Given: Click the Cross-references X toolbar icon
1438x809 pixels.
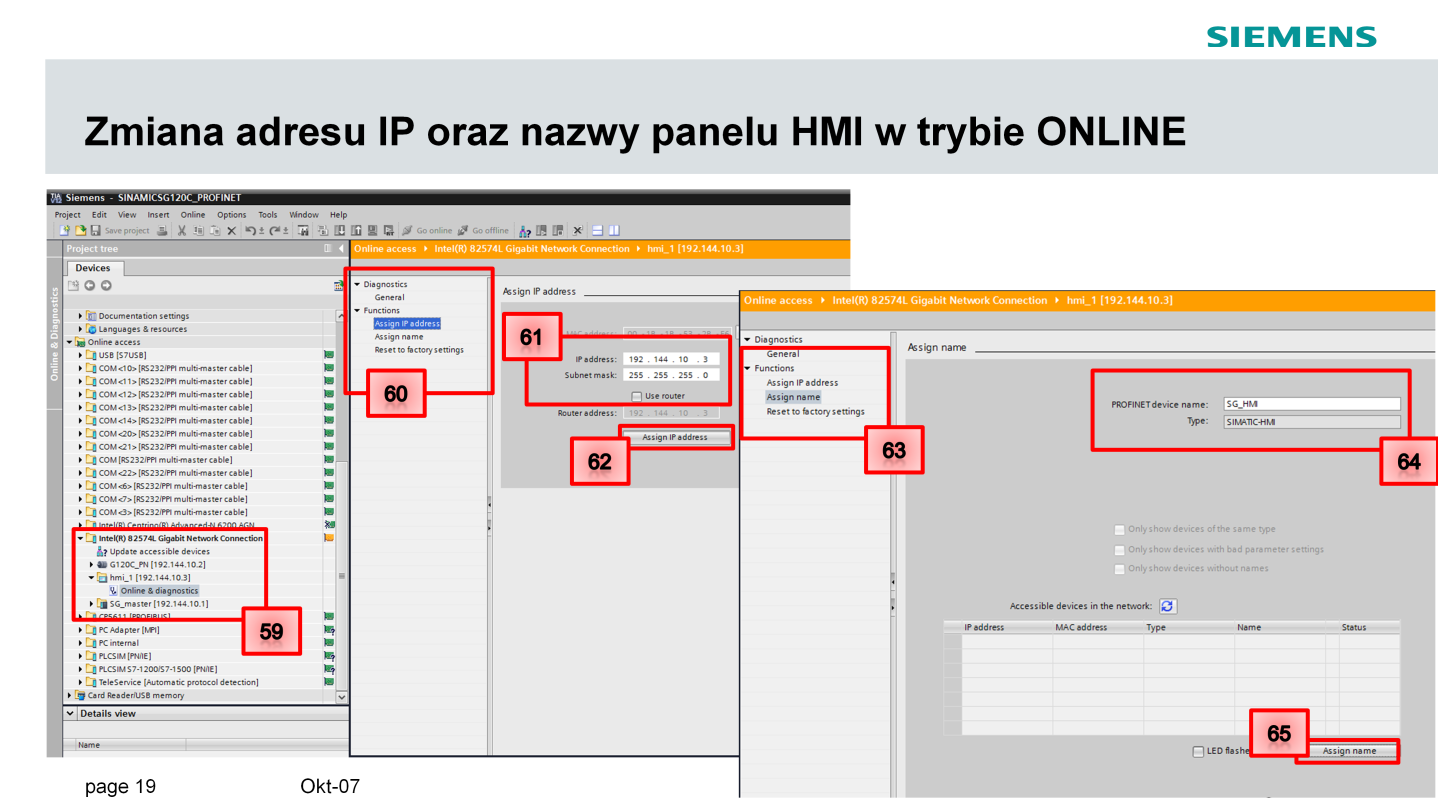Looking at the screenshot, I should point(577,231).
